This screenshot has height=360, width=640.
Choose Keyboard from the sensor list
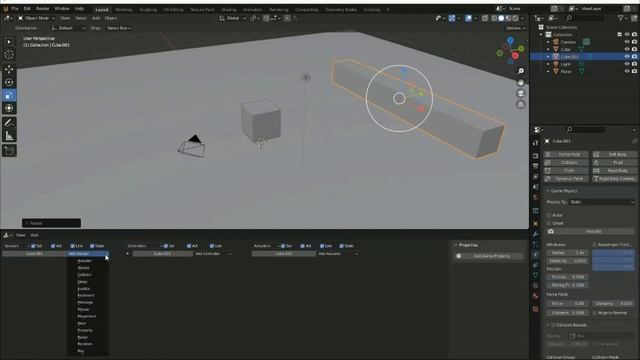tap(86, 296)
